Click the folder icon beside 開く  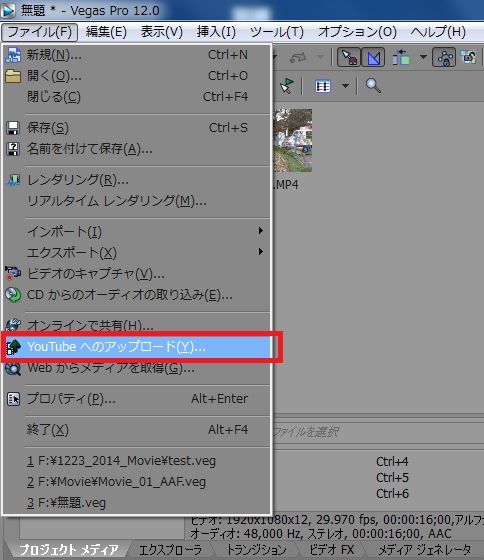13,76
